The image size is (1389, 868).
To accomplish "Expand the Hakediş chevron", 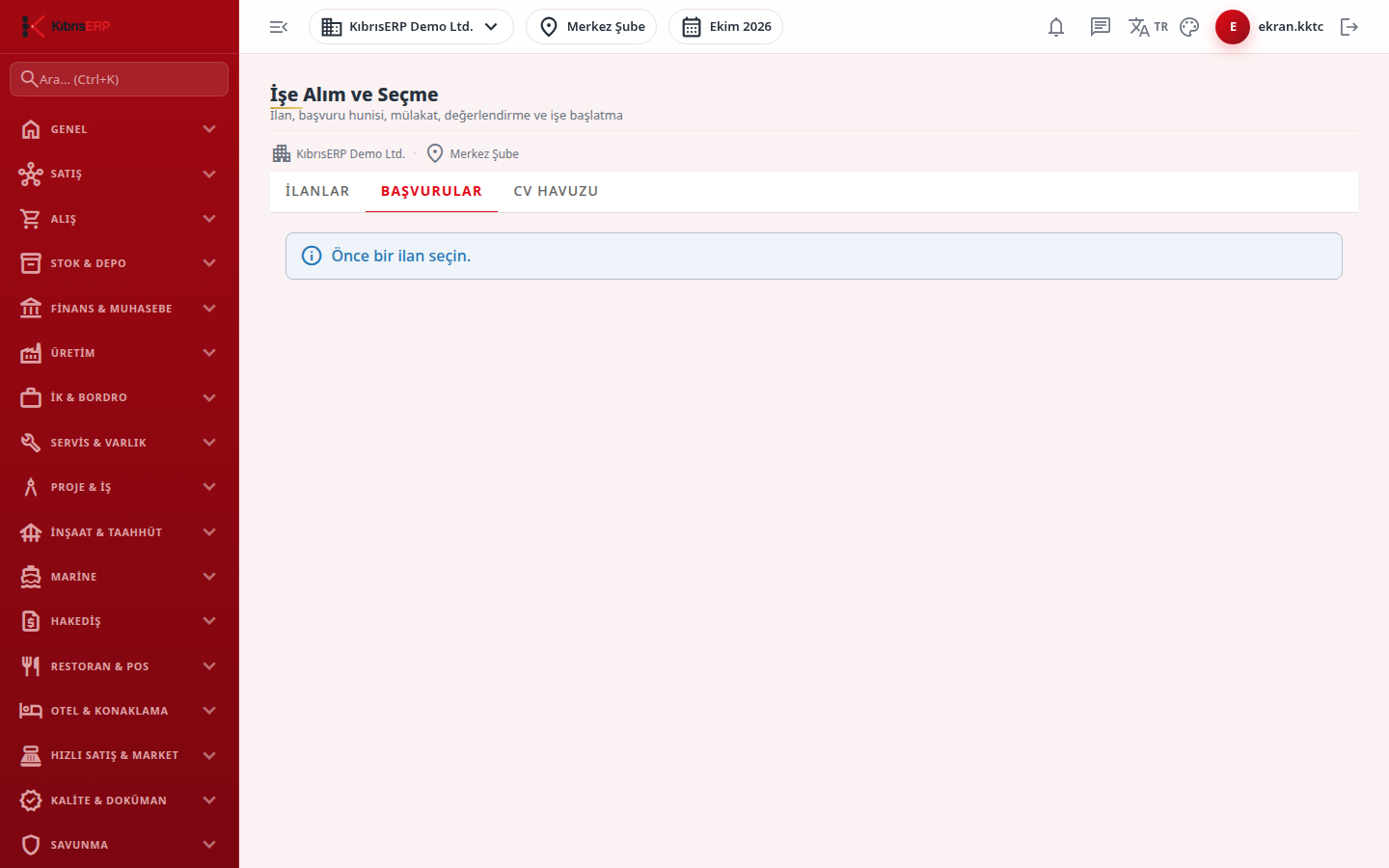I will tap(209, 621).
